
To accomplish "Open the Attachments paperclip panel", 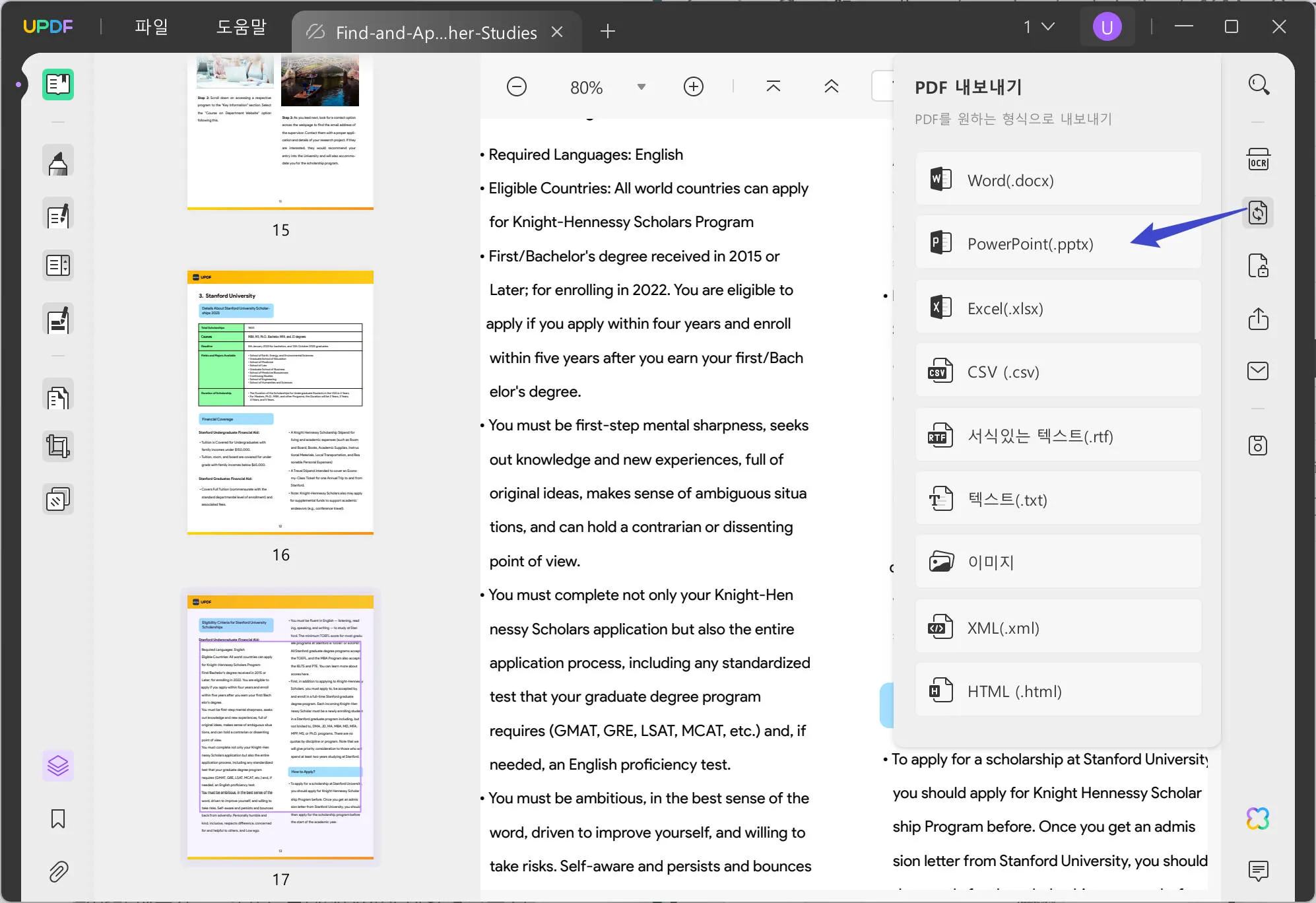I will pos(58,871).
